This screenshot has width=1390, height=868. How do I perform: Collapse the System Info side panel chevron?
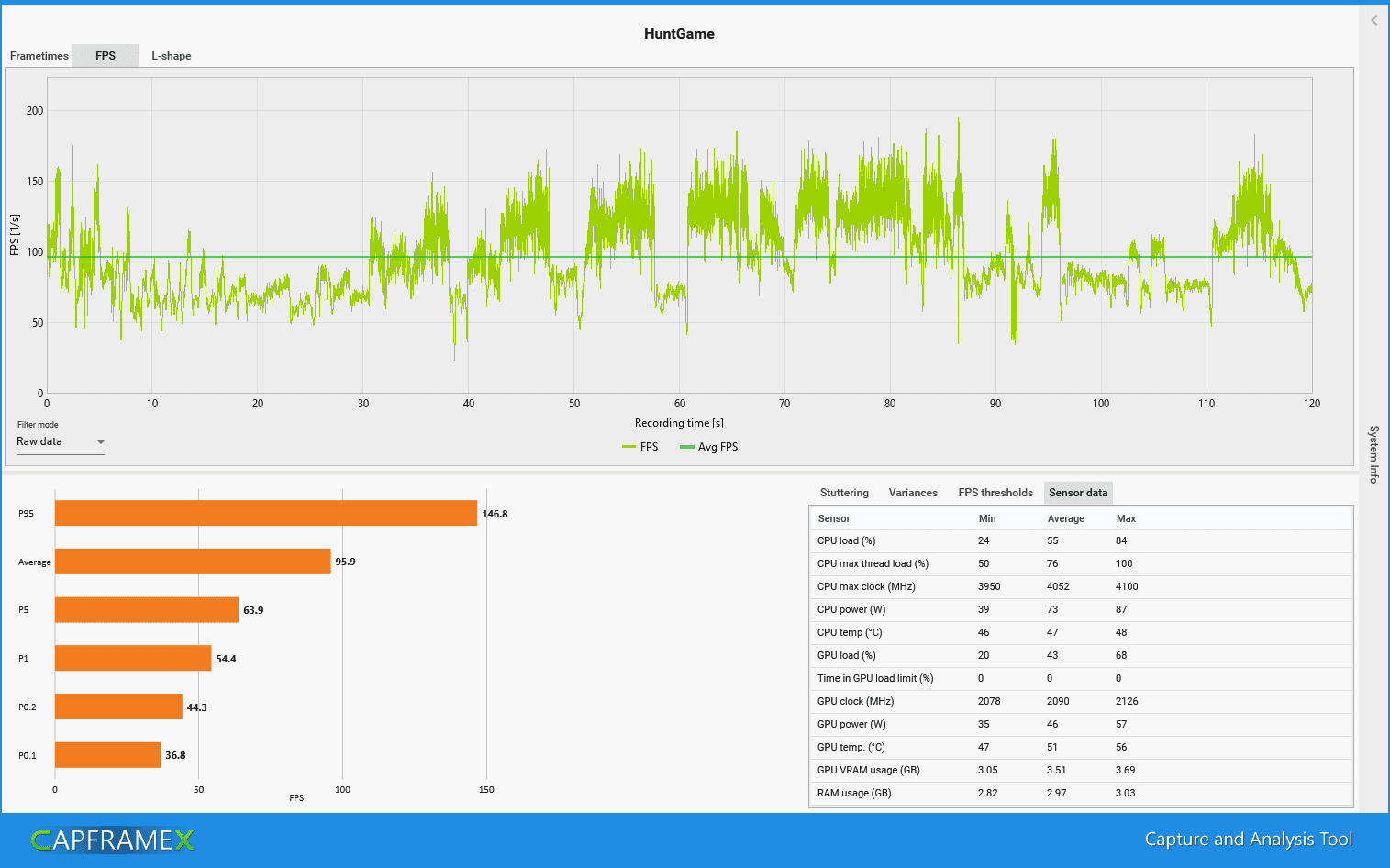point(1373,20)
